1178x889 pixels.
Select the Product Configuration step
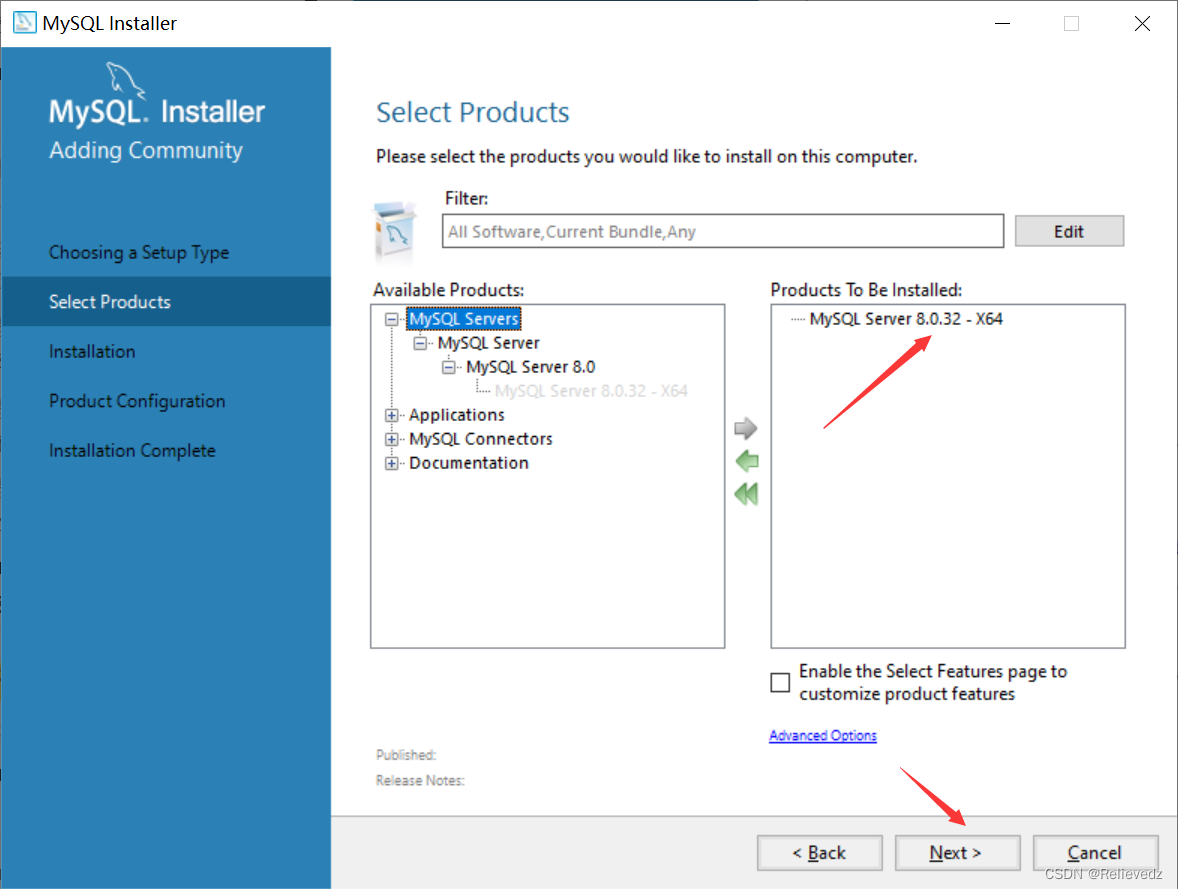137,401
